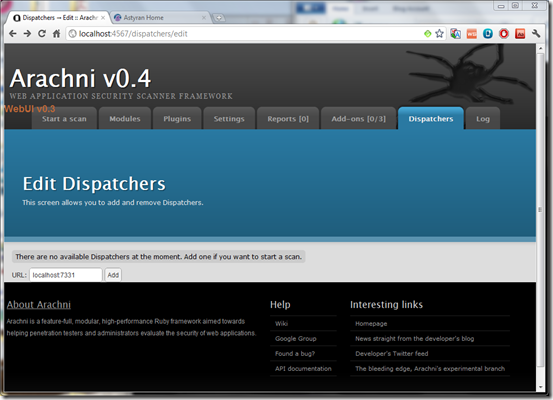Click the Arachni v0.4 title
Image resolution: width=553 pixels, height=400 pixels.
click(x=80, y=78)
